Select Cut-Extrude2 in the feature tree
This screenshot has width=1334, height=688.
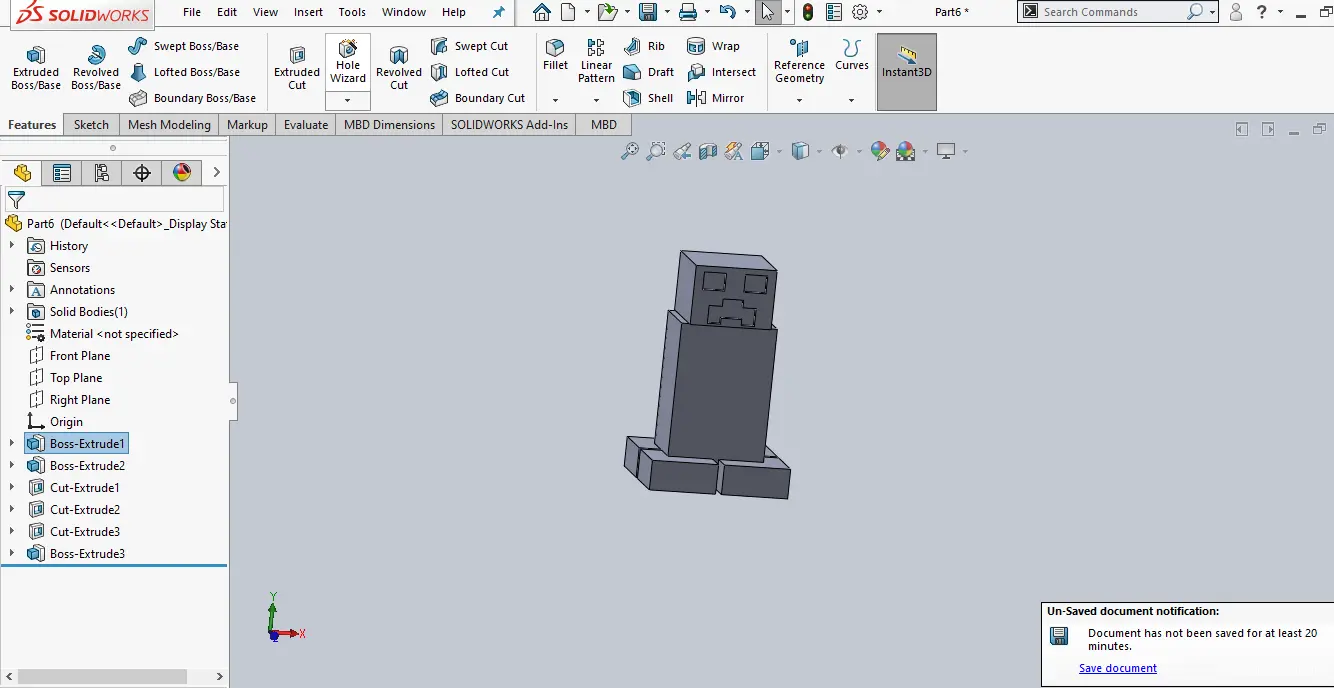[x=85, y=510]
